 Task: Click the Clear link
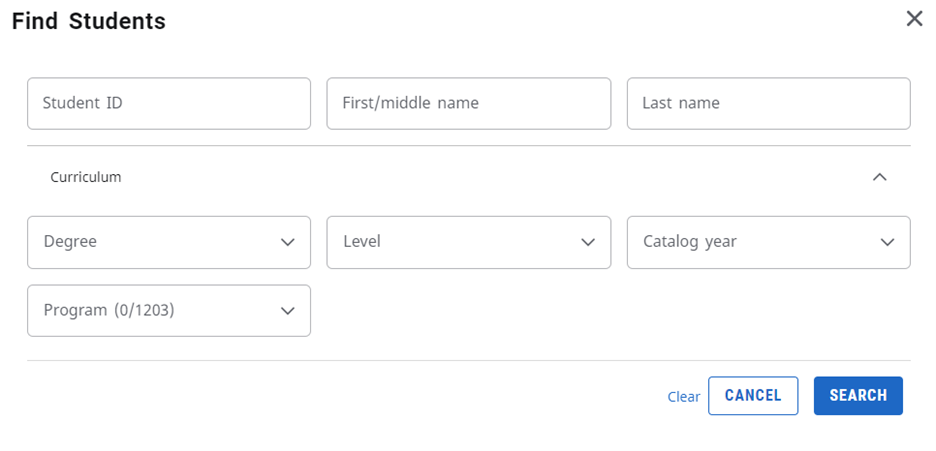[684, 397]
